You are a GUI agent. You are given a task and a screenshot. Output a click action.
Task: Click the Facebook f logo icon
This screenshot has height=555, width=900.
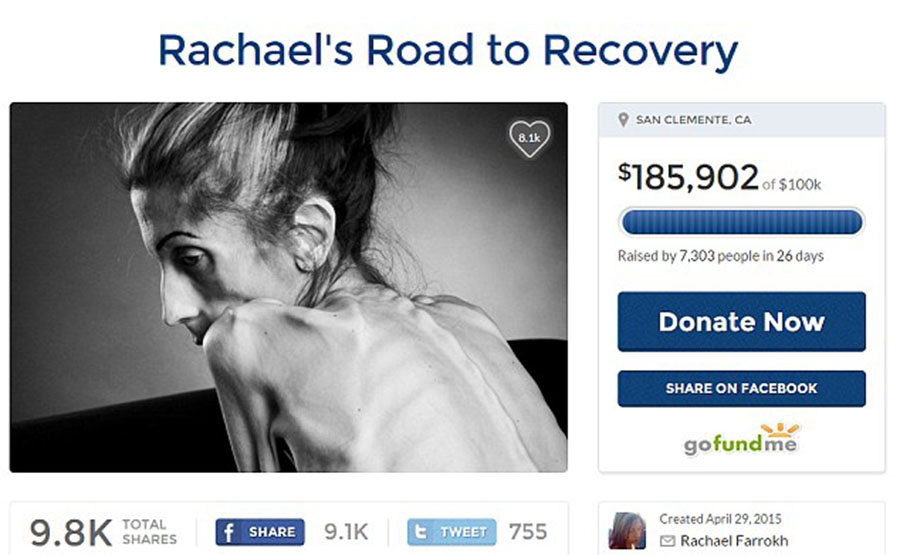click(228, 532)
